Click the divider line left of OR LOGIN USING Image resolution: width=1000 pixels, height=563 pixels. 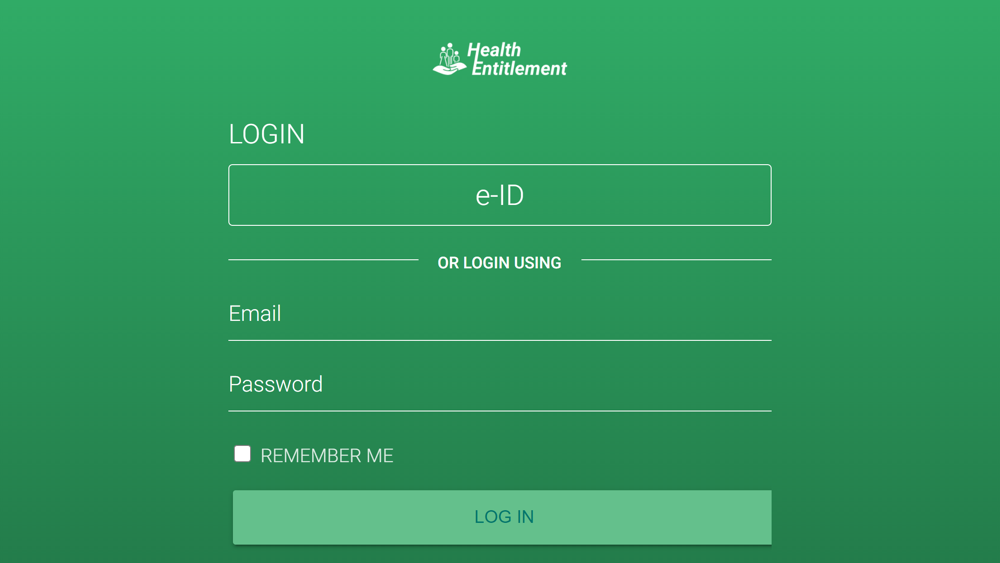(x=323, y=260)
